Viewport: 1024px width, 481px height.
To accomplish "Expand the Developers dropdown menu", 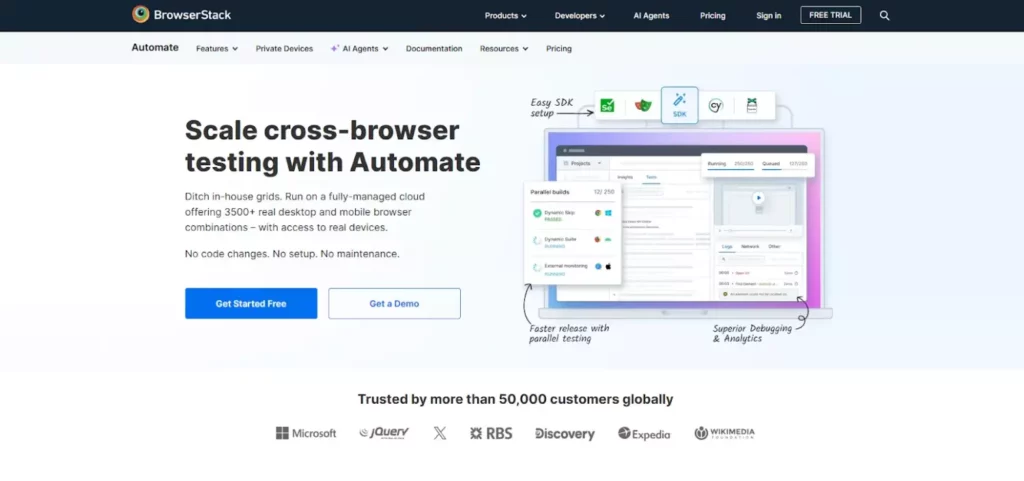I will tap(580, 16).
